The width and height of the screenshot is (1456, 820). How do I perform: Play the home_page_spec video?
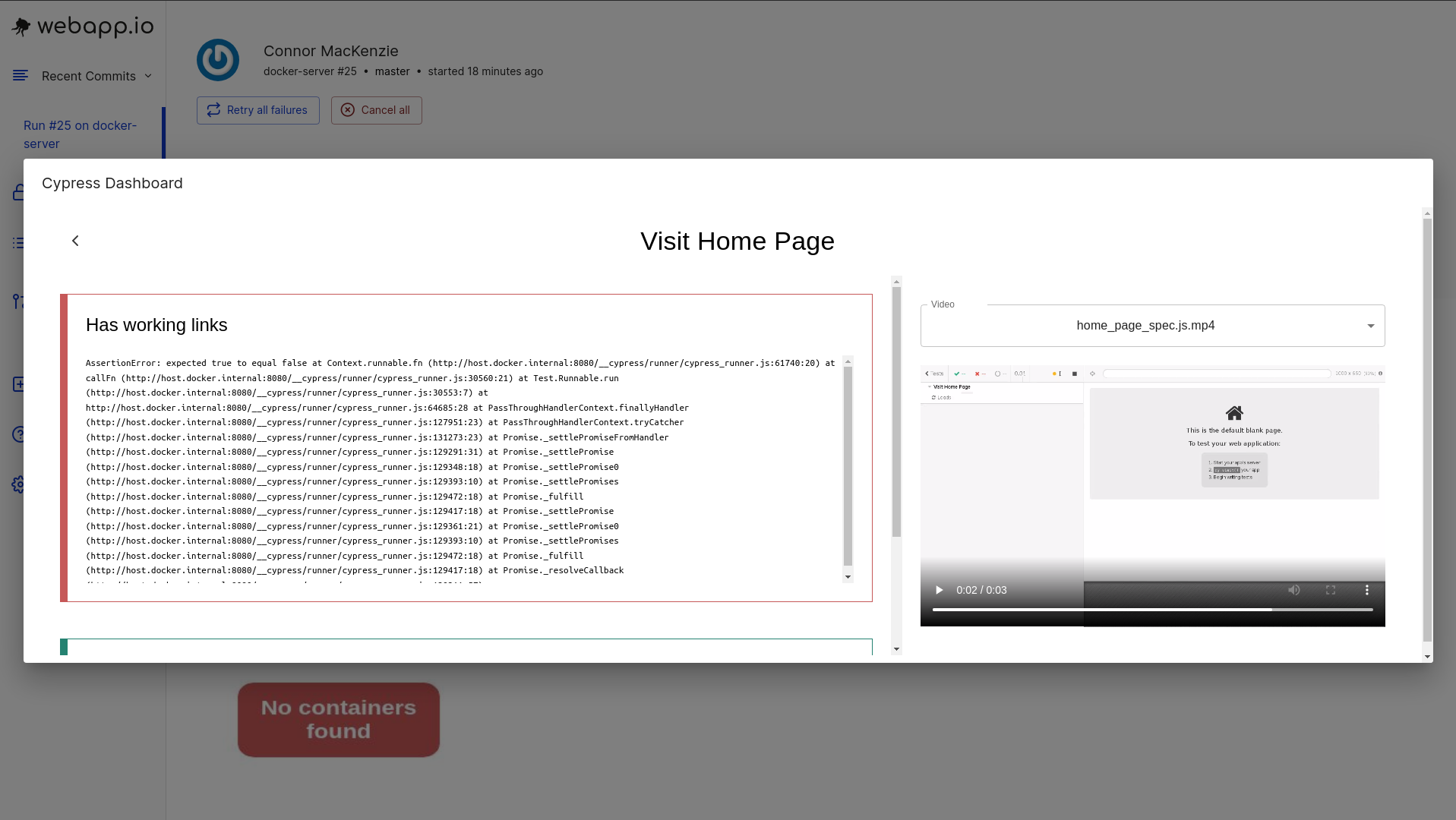point(939,590)
